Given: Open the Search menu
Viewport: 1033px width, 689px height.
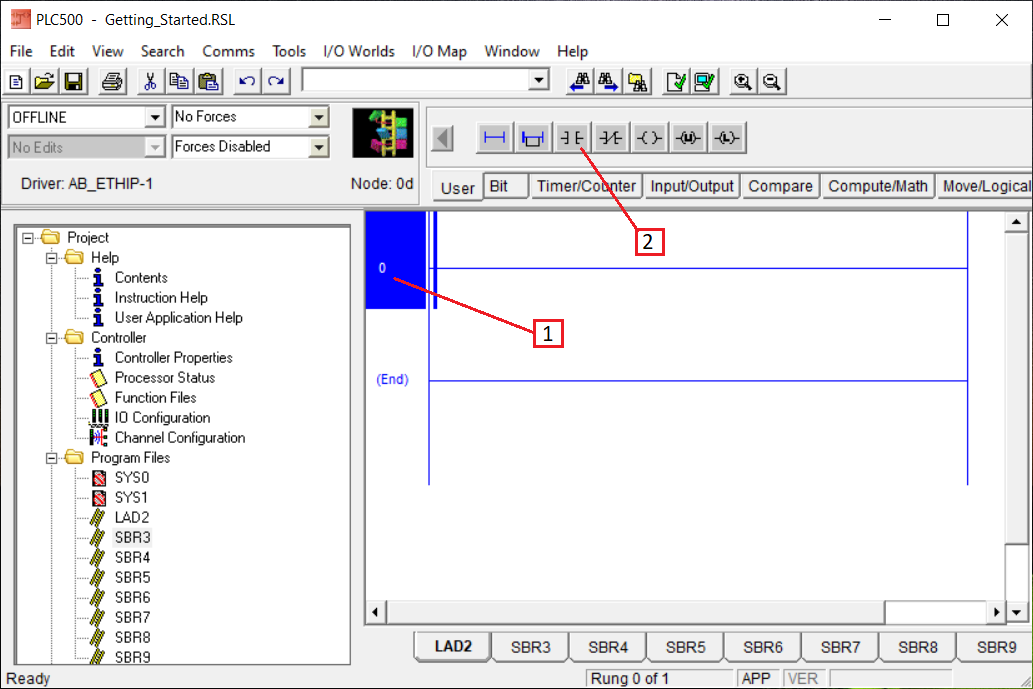Looking at the screenshot, I should tap(162, 51).
